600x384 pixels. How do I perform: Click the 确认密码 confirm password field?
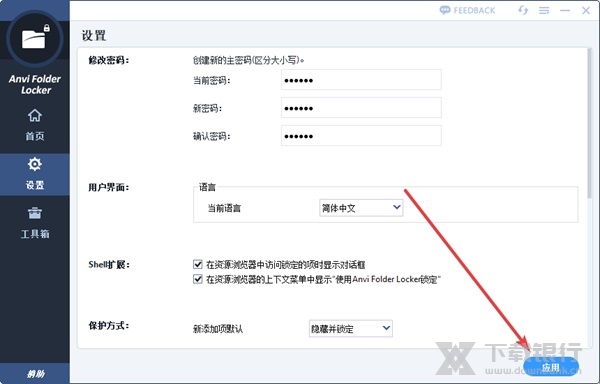pyautogui.click(x=361, y=136)
